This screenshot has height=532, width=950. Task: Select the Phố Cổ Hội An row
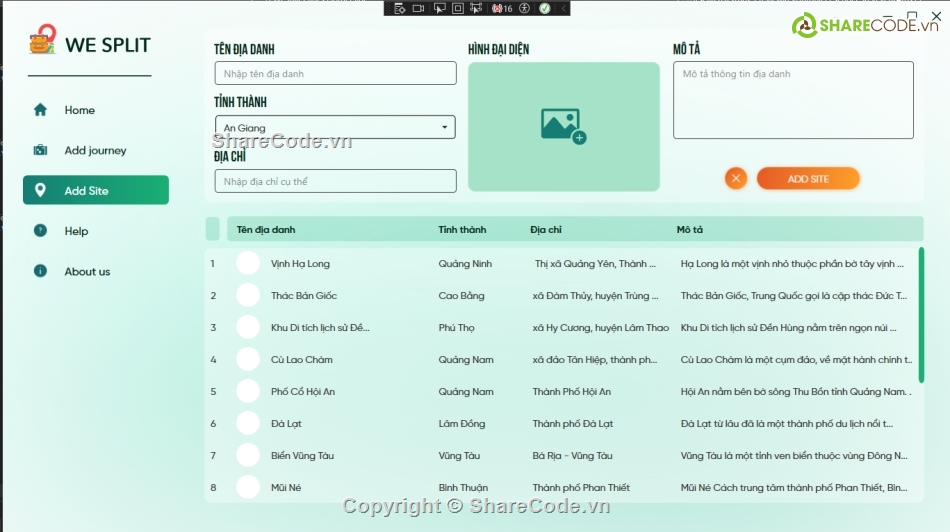click(560, 391)
